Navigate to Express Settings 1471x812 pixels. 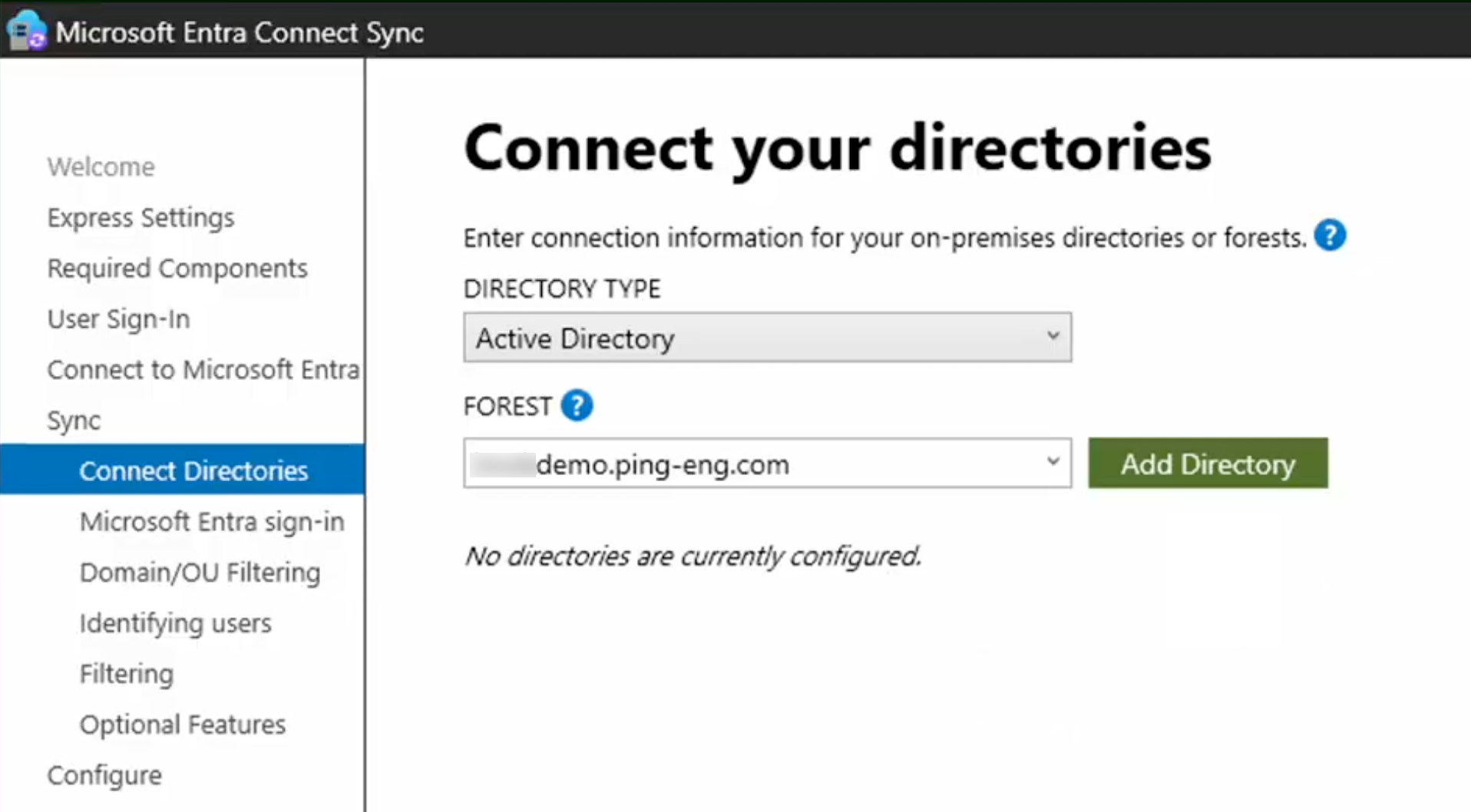point(140,217)
